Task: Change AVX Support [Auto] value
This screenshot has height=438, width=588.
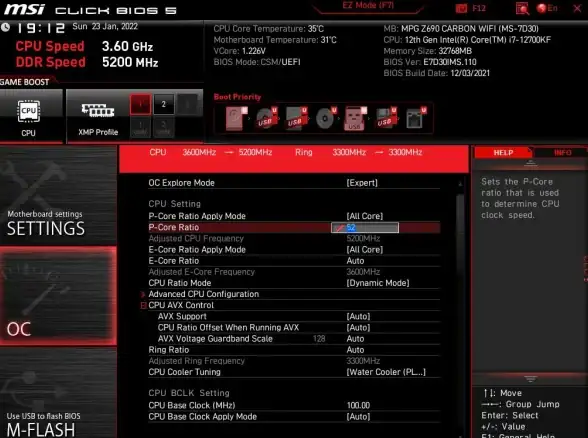Action: coord(358,316)
